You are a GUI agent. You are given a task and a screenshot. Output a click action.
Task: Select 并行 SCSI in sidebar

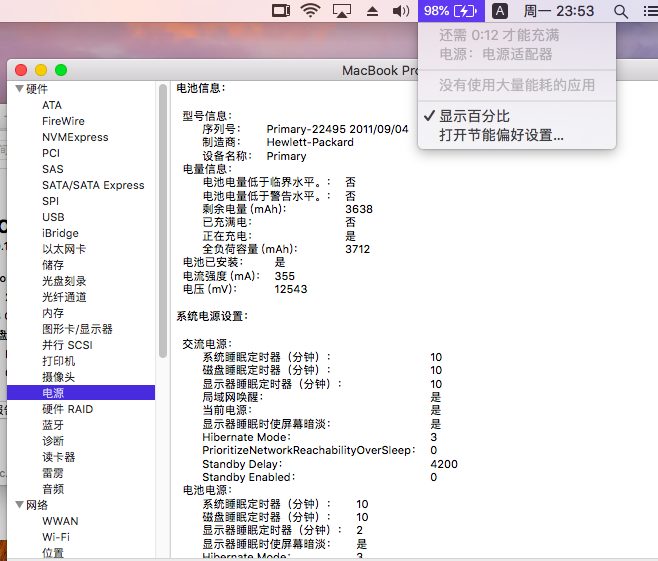point(67,344)
